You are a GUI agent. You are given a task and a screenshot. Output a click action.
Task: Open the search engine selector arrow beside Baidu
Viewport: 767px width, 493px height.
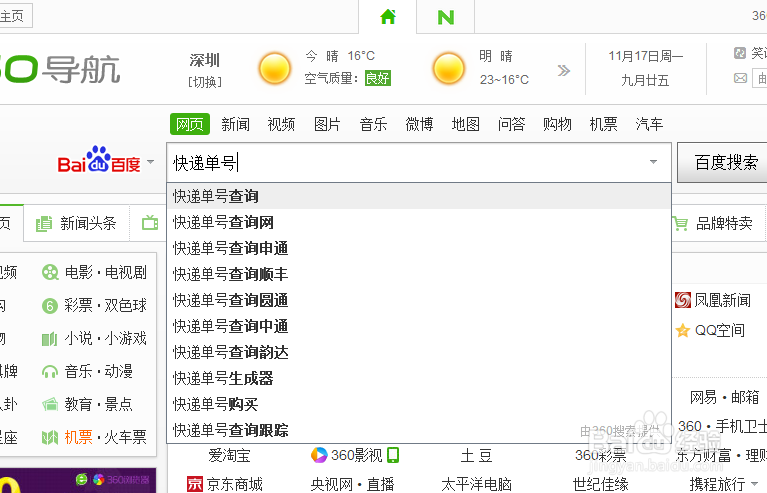coord(151,161)
